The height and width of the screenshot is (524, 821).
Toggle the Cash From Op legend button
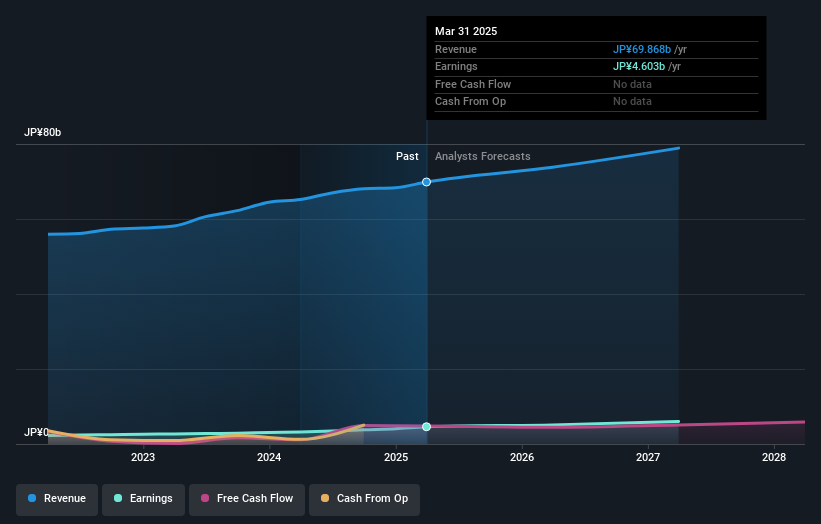point(364,499)
